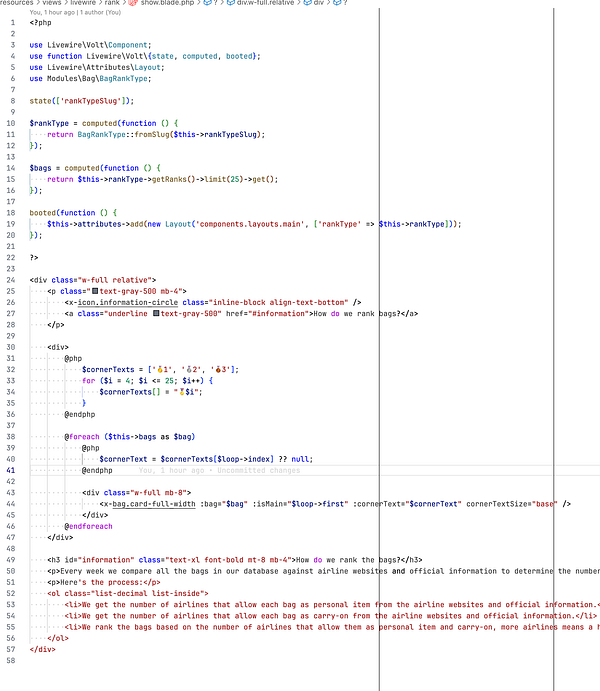
Task: Click the gold medal emoji in $cornerTexts array
Action: coord(160,370)
